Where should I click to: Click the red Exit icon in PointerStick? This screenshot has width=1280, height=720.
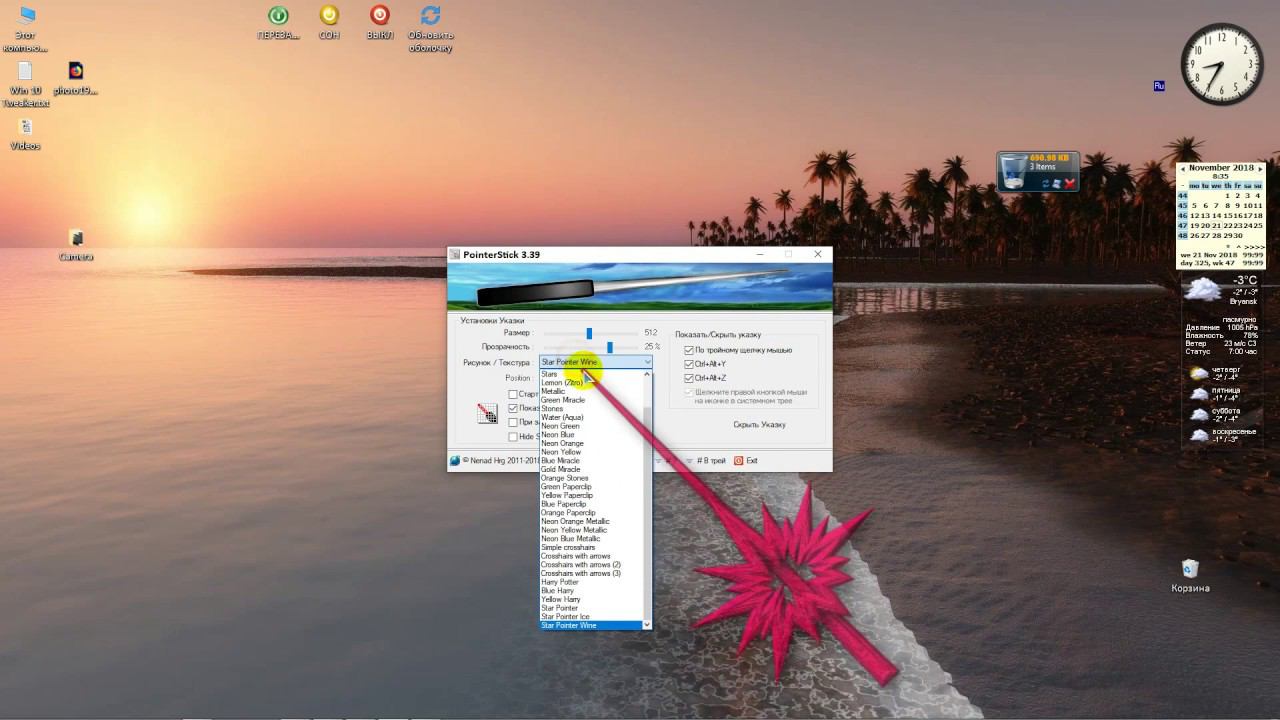[x=739, y=461]
